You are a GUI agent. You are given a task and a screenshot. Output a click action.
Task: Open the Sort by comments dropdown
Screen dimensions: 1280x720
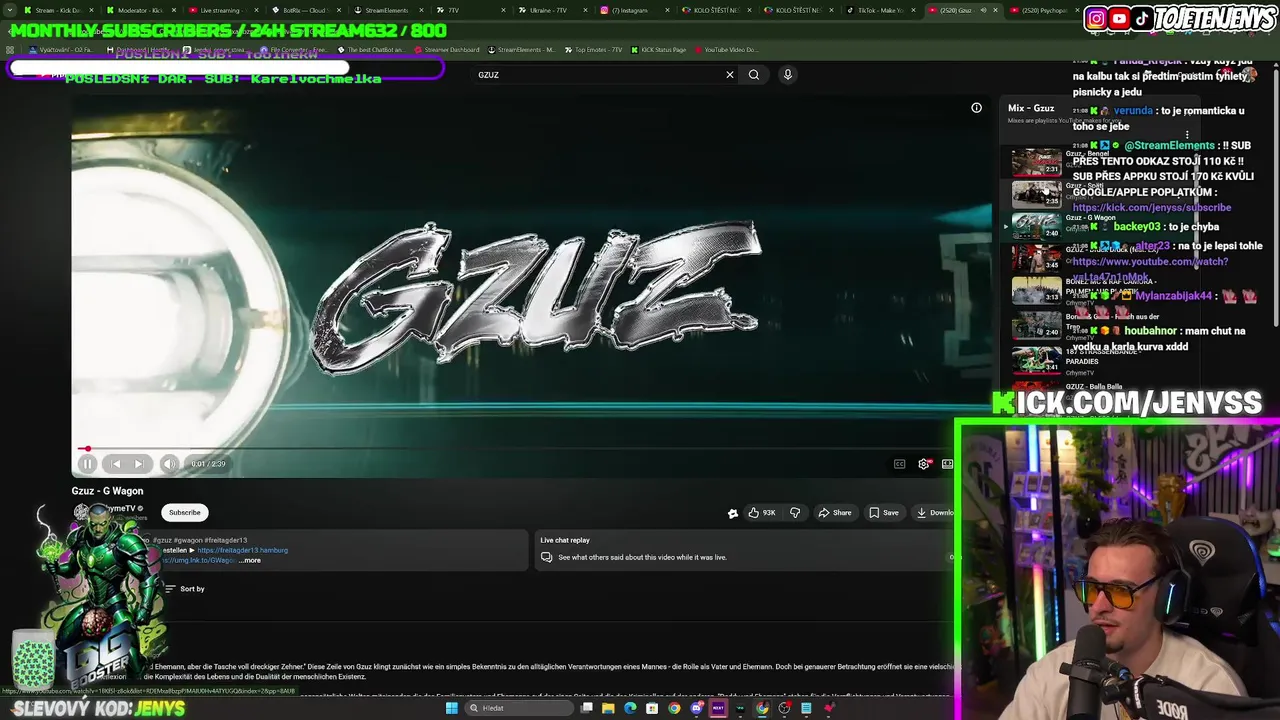click(184, 589)
